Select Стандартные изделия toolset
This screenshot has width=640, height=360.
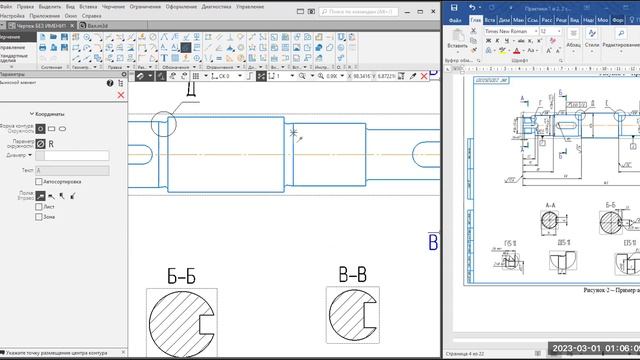click(15, 58)
